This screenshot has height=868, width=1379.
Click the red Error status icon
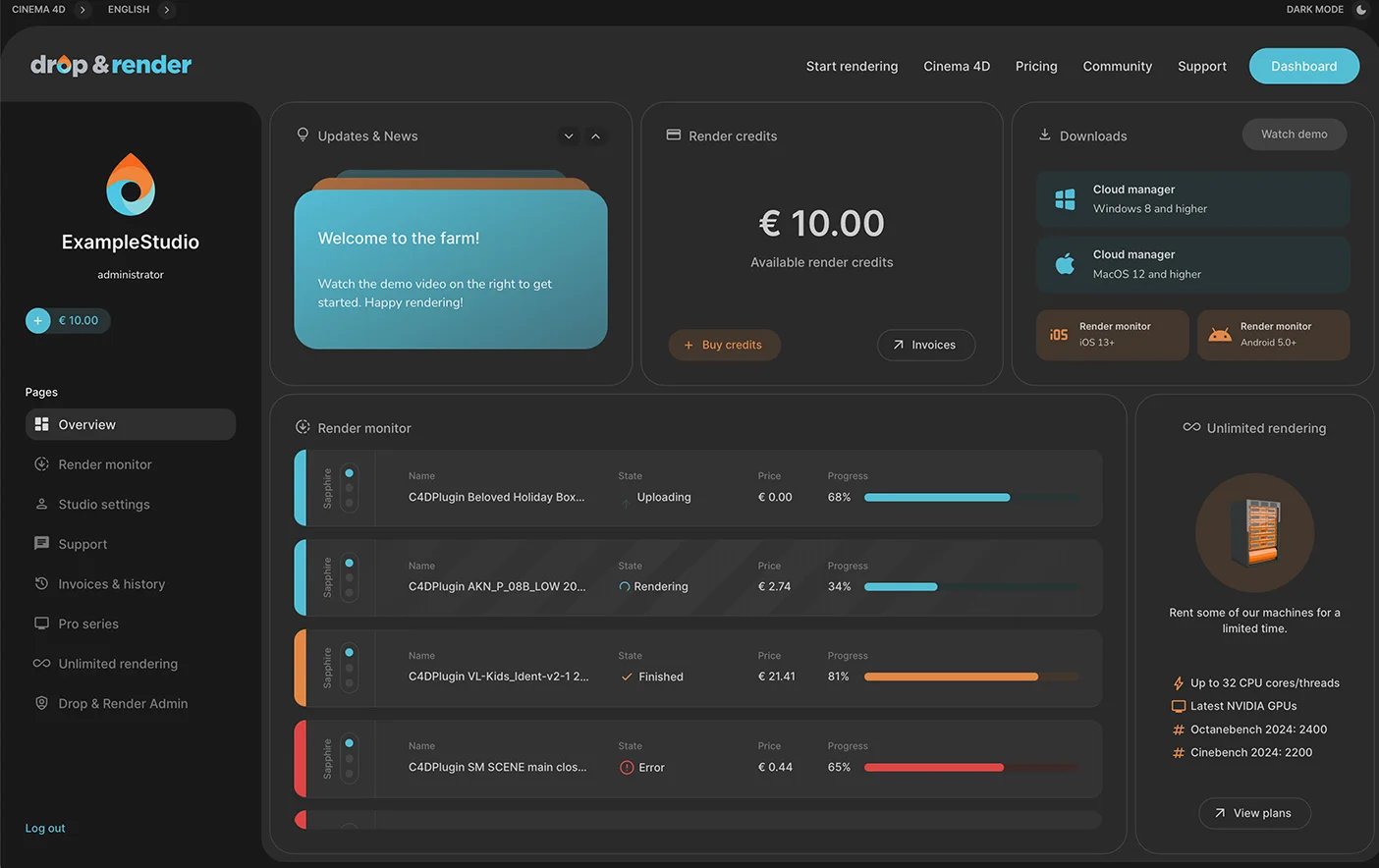point(627,768)
